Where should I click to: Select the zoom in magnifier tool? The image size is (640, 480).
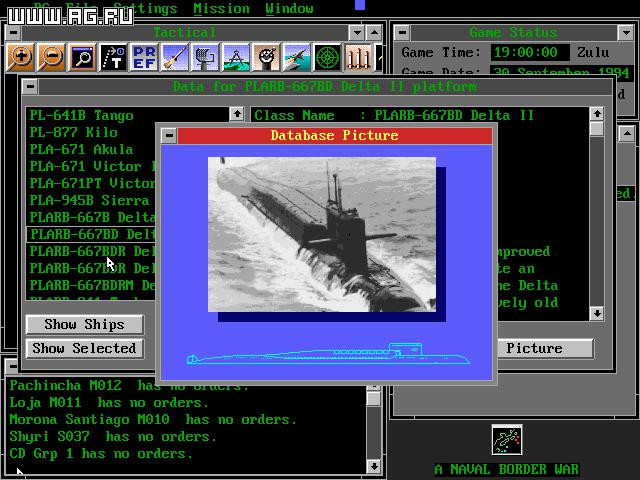[x=20, y=57]
